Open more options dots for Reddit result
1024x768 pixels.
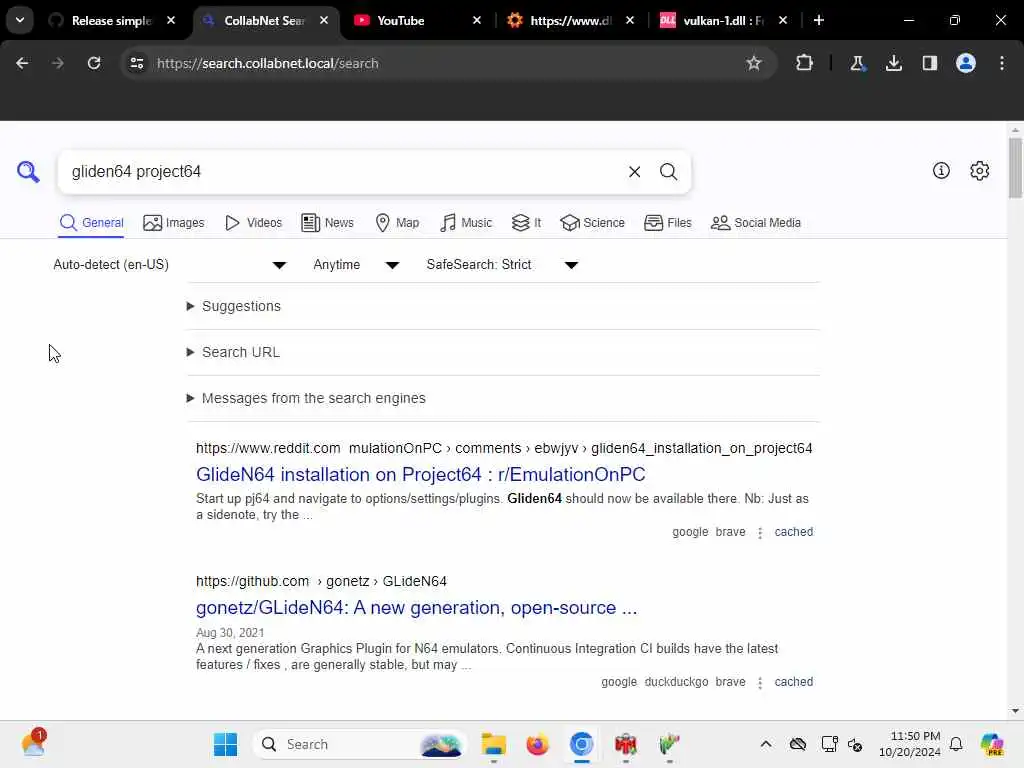(x=760, y=533)
